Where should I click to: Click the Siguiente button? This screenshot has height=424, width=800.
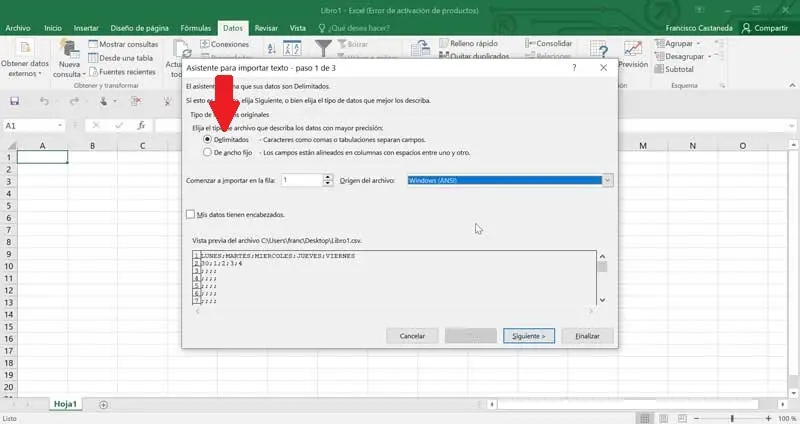(x=528, y=336)
